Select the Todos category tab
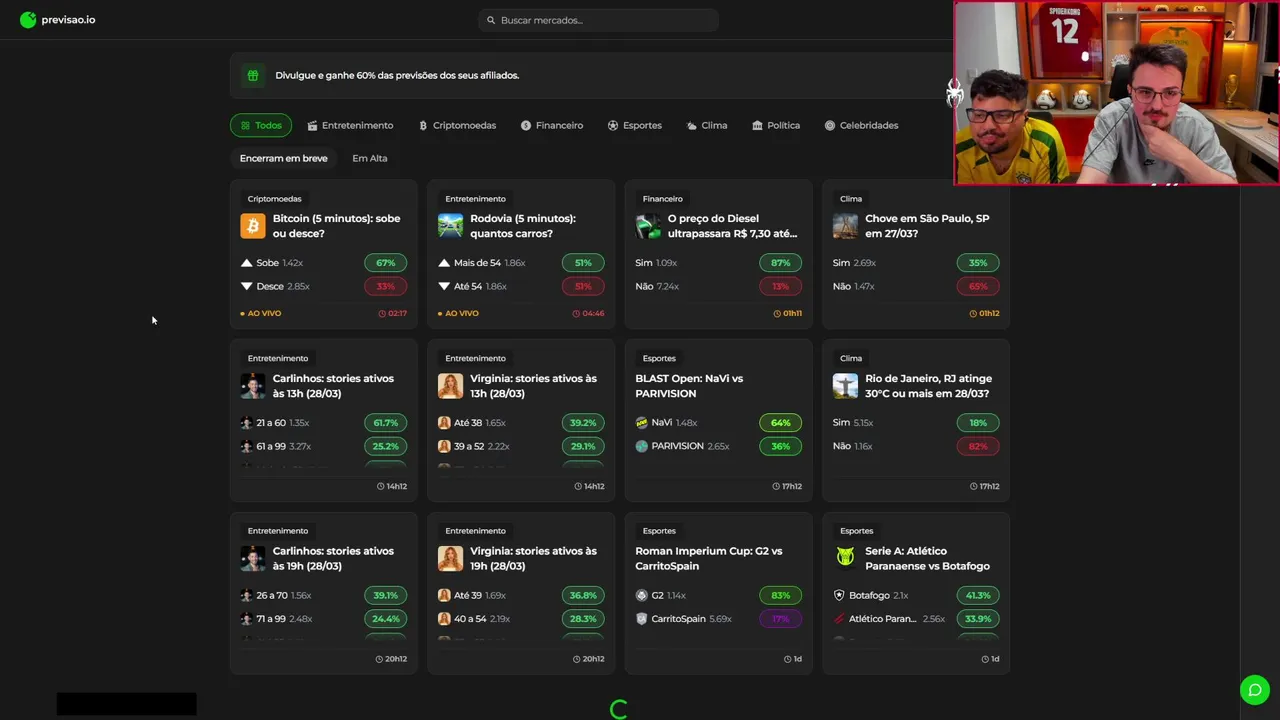This screenshot has height=720, width=1280. [x=261, y=125]
